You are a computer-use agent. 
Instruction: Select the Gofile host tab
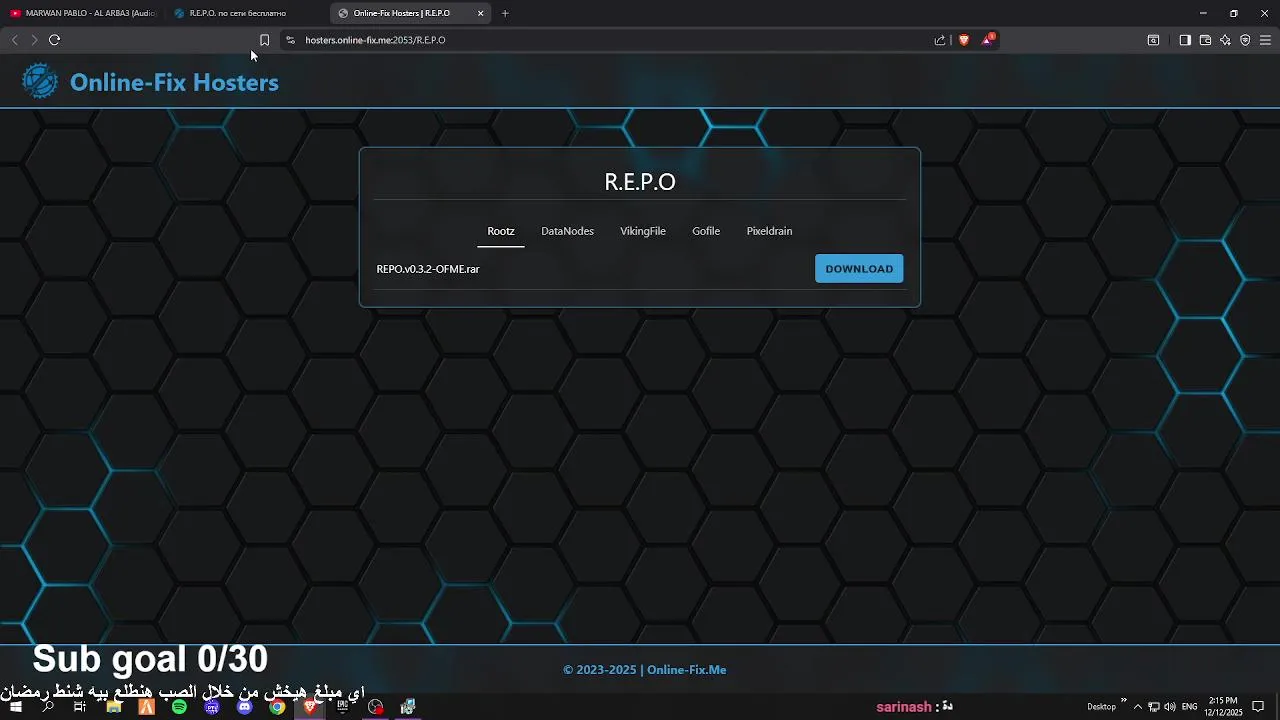point(706,231)
